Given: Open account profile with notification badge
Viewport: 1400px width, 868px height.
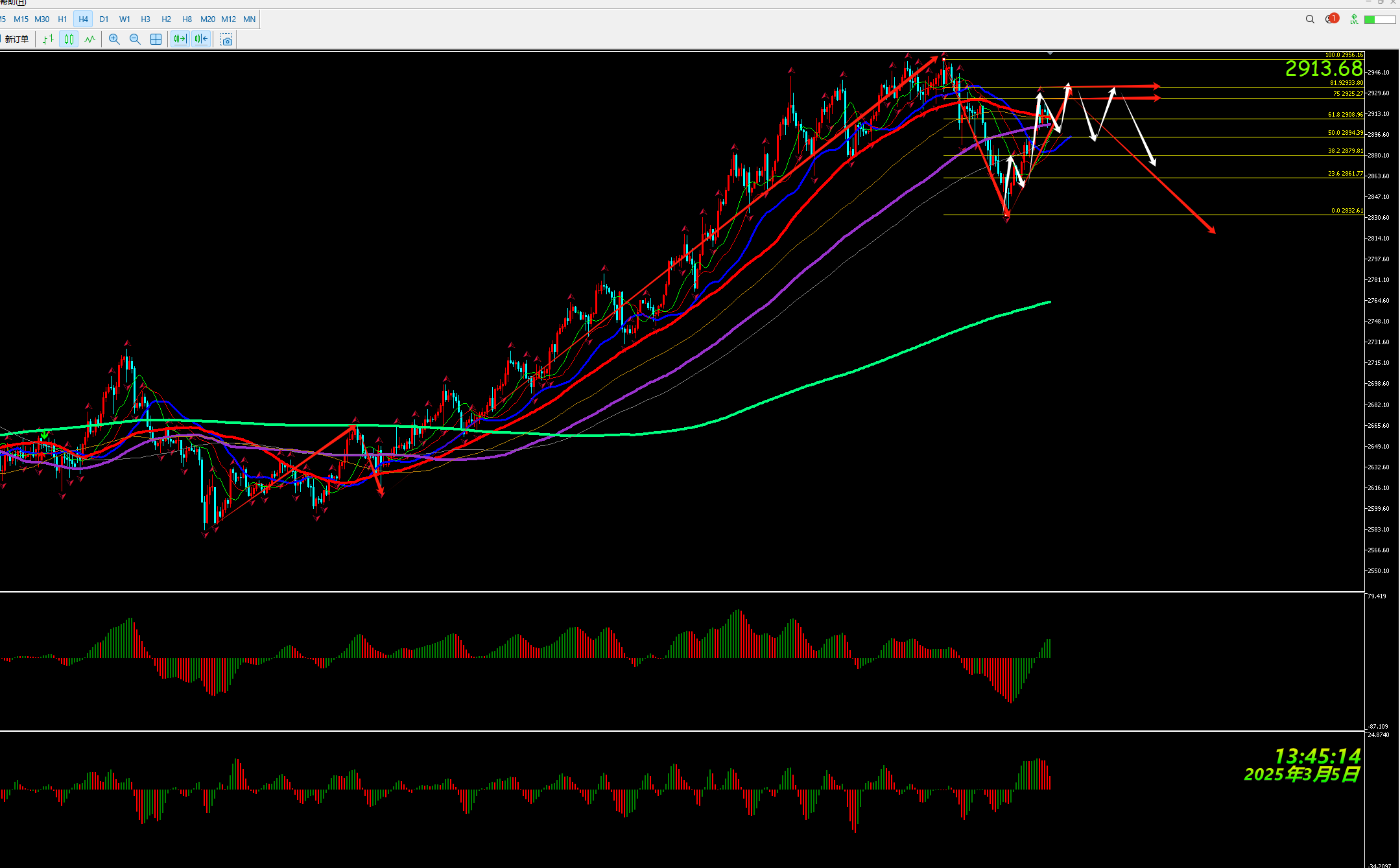Looking at the screenshot, I should pyautogui.click(x=1331, y=19).
